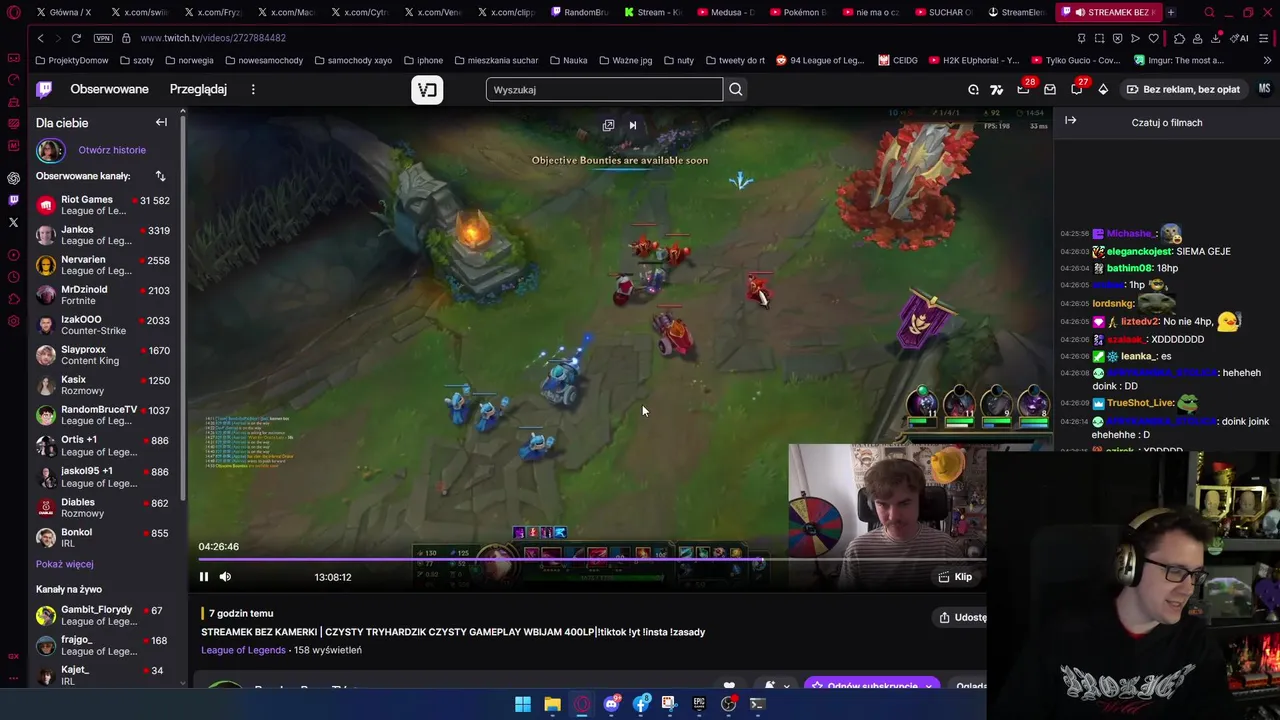Collapse the video chat panel
Screen dimensions: 1280x720
point(1070,121)
